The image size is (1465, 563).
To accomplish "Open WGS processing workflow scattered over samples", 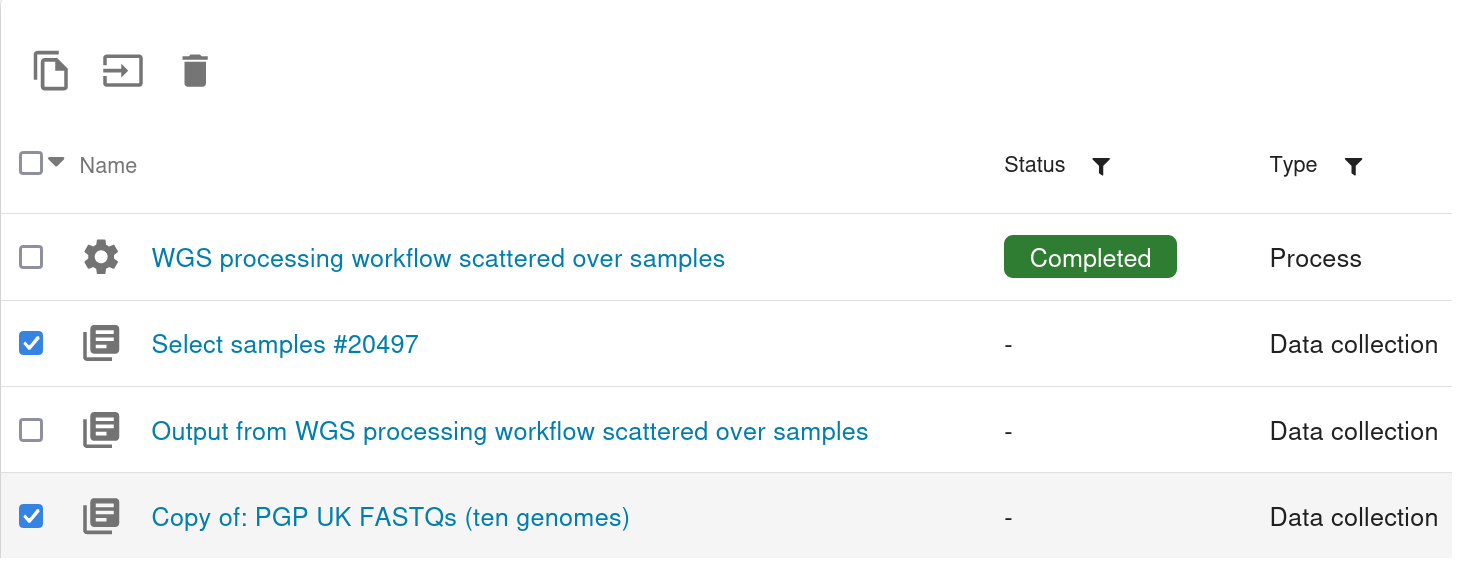I will pyautogui.click(x=438, y=258).
